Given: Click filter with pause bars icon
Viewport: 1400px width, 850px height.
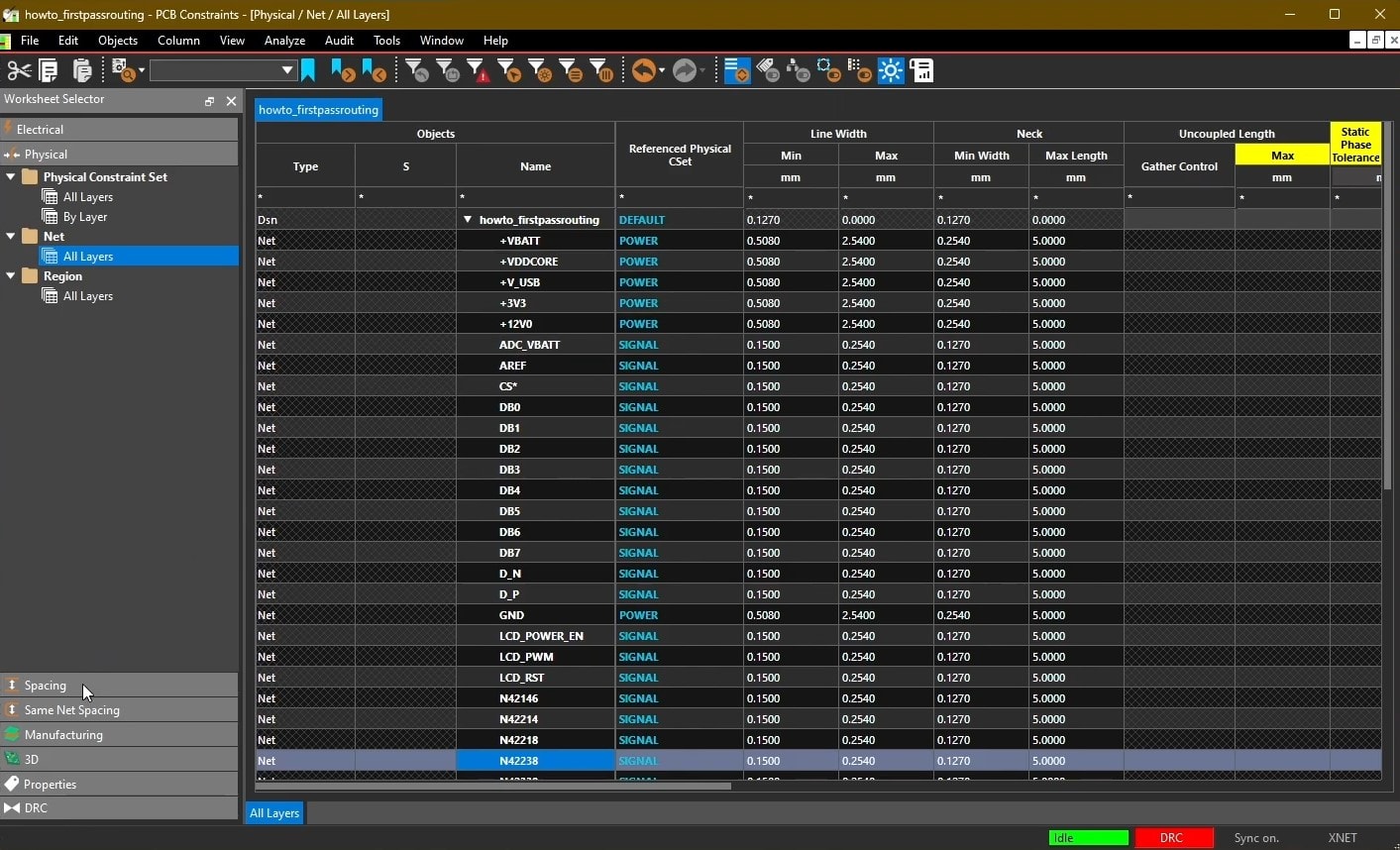Looking at the screenshot, I should click(x=601, y=70).
